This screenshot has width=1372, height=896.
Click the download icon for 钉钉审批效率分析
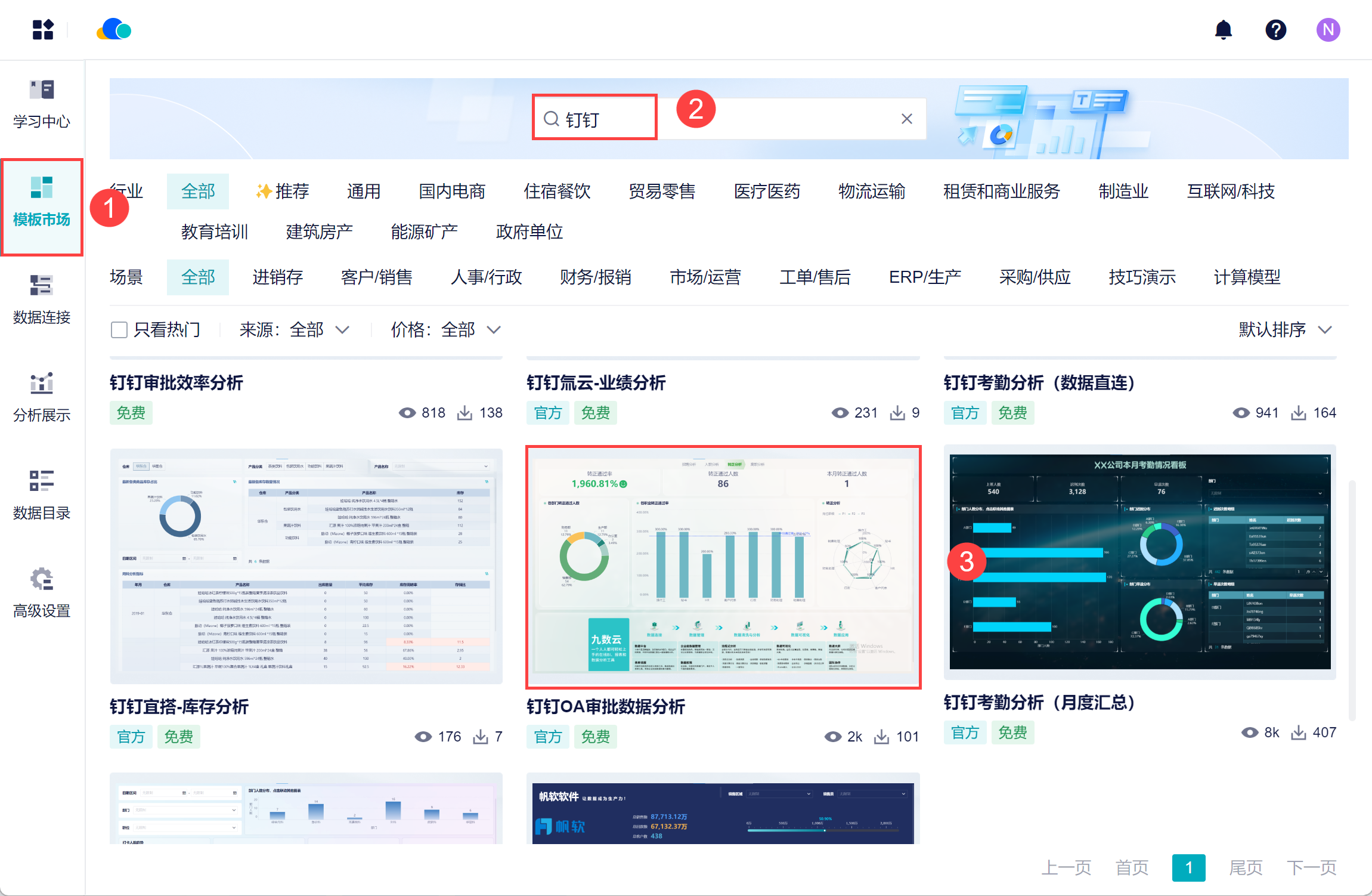point(464,413)
